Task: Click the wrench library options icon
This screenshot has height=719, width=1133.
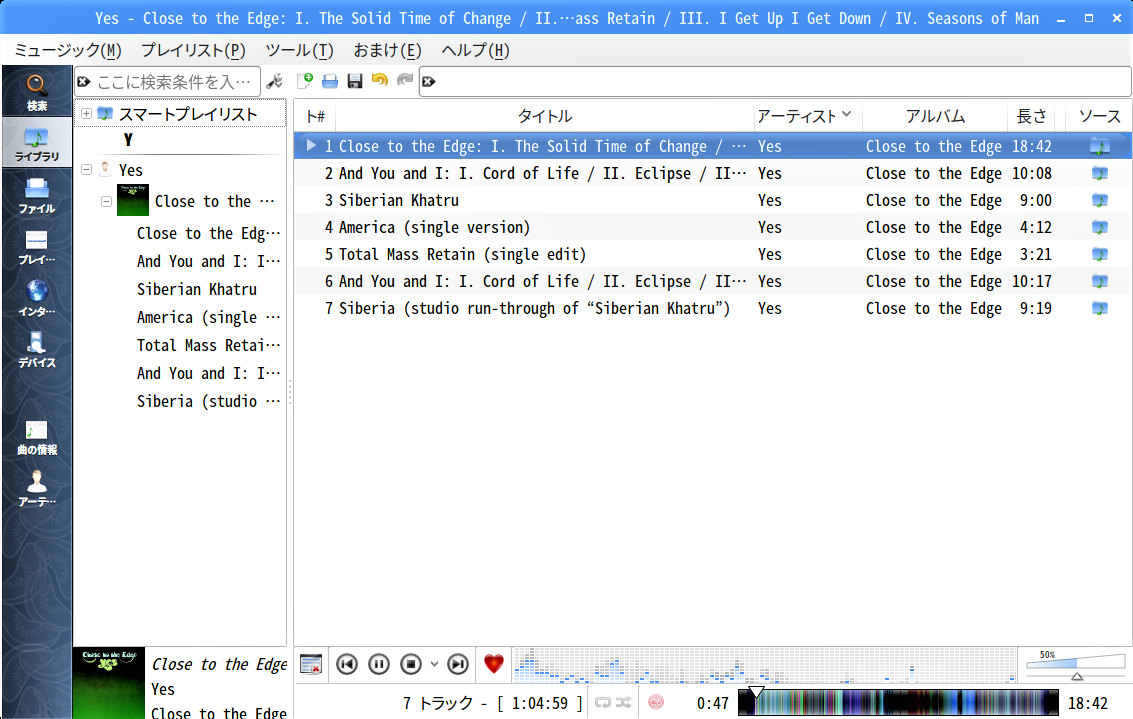Action: [x=275, y=81]
